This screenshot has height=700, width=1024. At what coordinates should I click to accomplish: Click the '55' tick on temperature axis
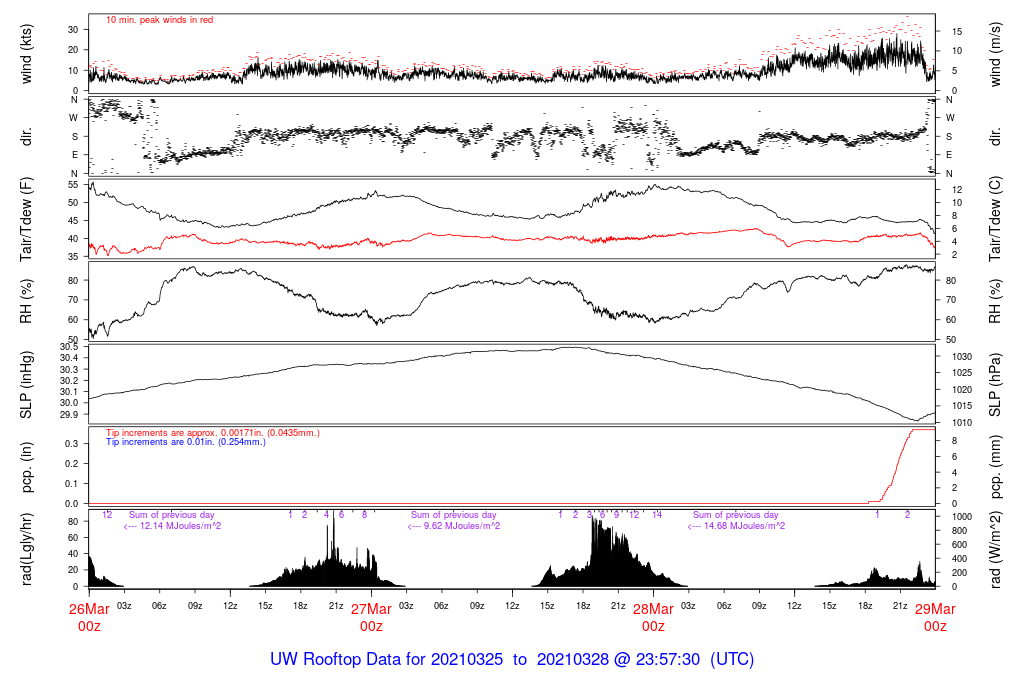pos(73,185)
